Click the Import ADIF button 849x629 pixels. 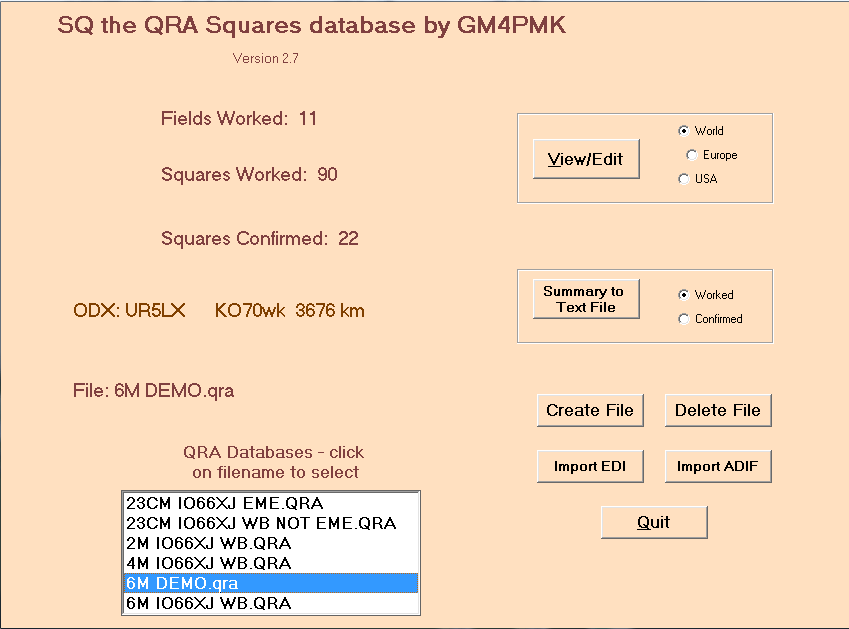tap(717, 466)
